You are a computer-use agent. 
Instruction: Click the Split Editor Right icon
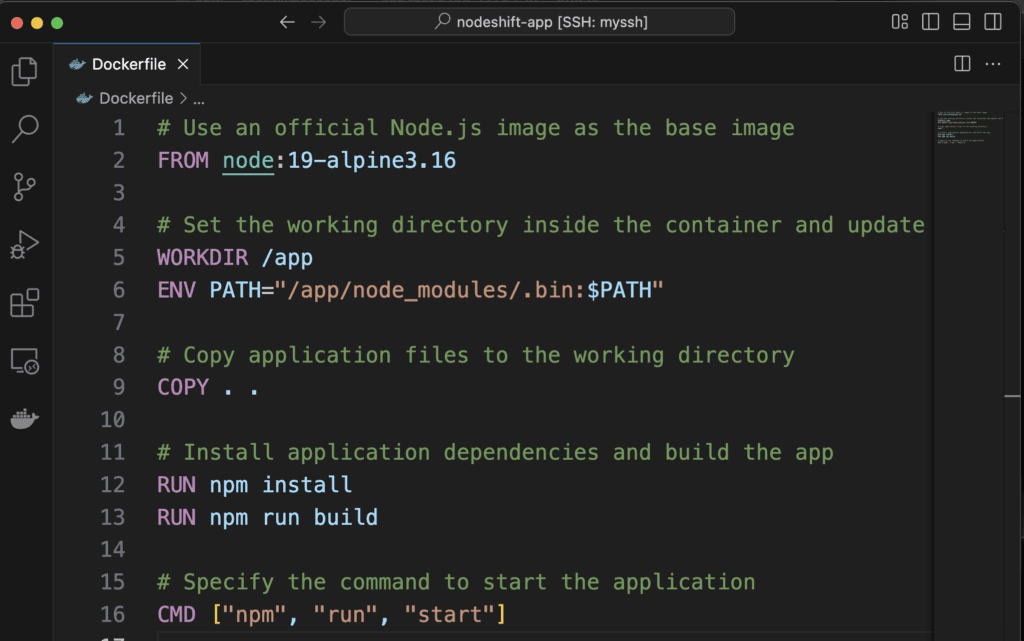coord(962,64)
